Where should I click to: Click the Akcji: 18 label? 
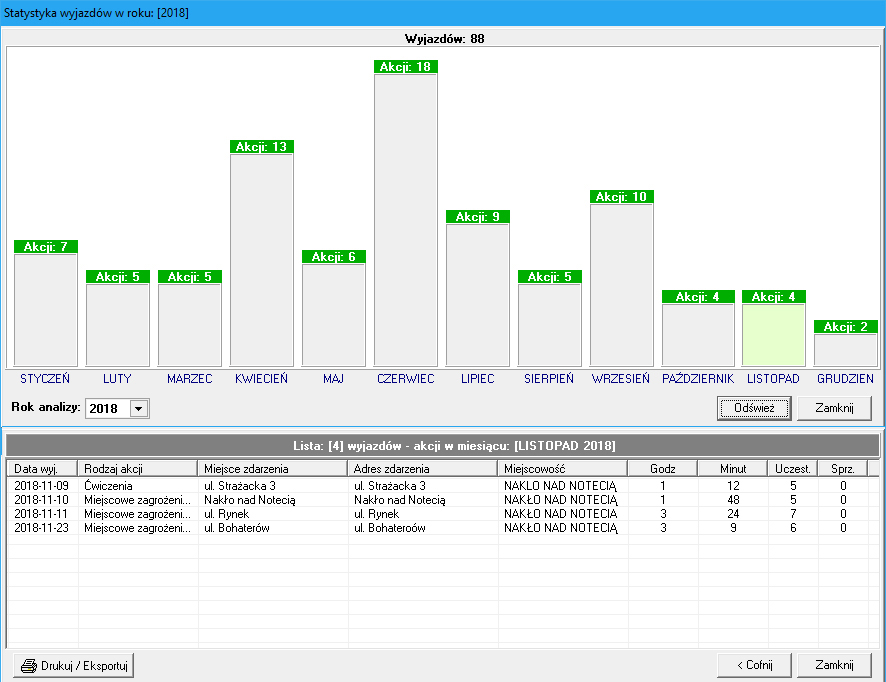coord(406,67)
